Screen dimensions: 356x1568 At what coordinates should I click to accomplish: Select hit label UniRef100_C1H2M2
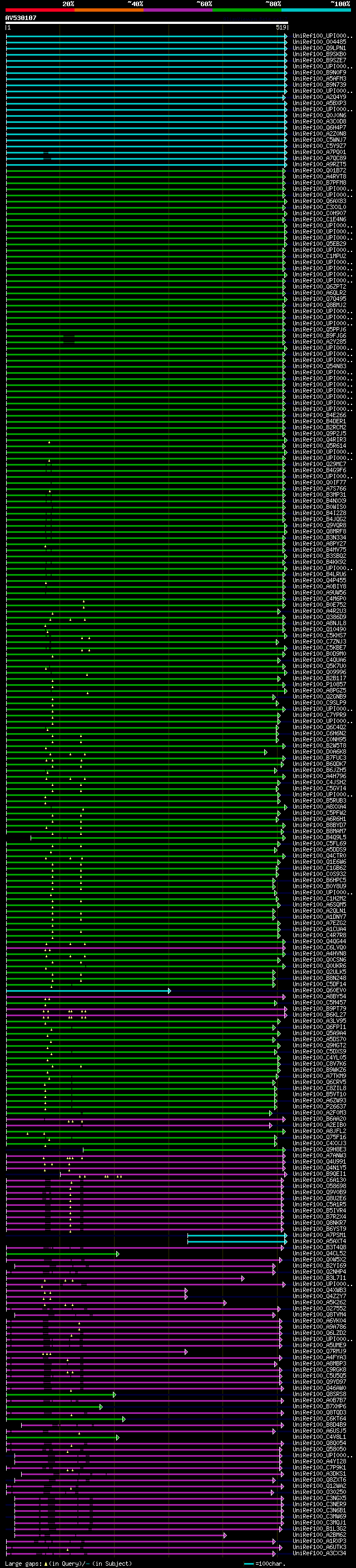319,898
